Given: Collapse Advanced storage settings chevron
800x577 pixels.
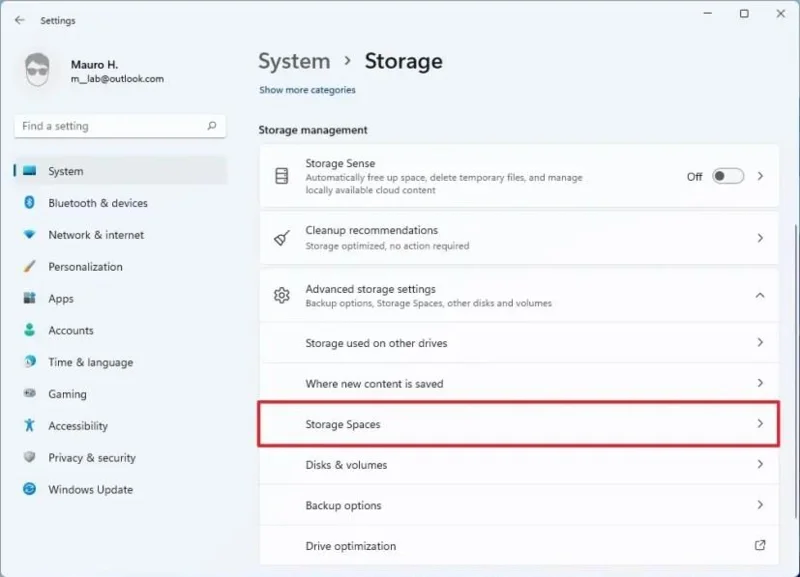Looking at the screenshot, I should pyautogui.click(x=760, y=295).
